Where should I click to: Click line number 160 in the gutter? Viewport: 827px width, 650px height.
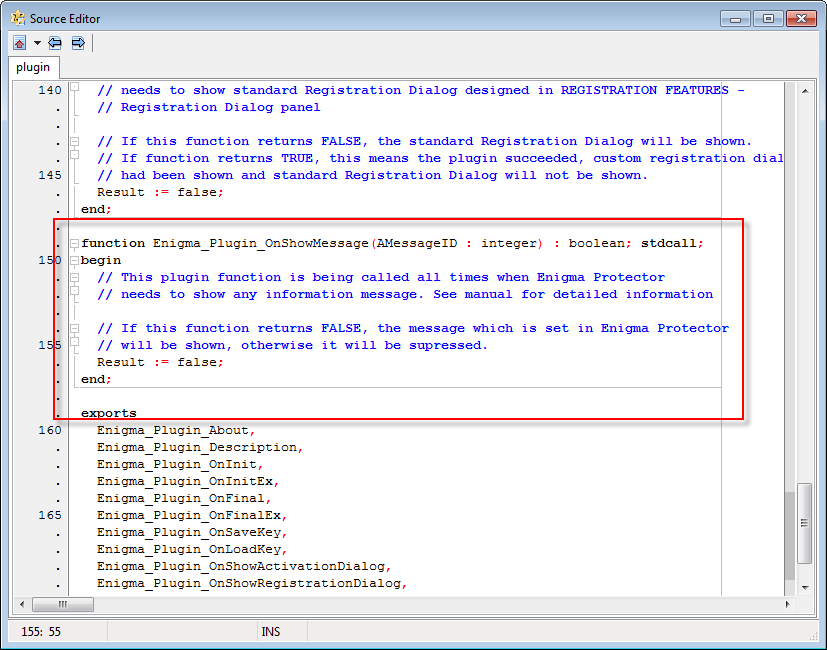pyautogui.click(x=50, y=430)
